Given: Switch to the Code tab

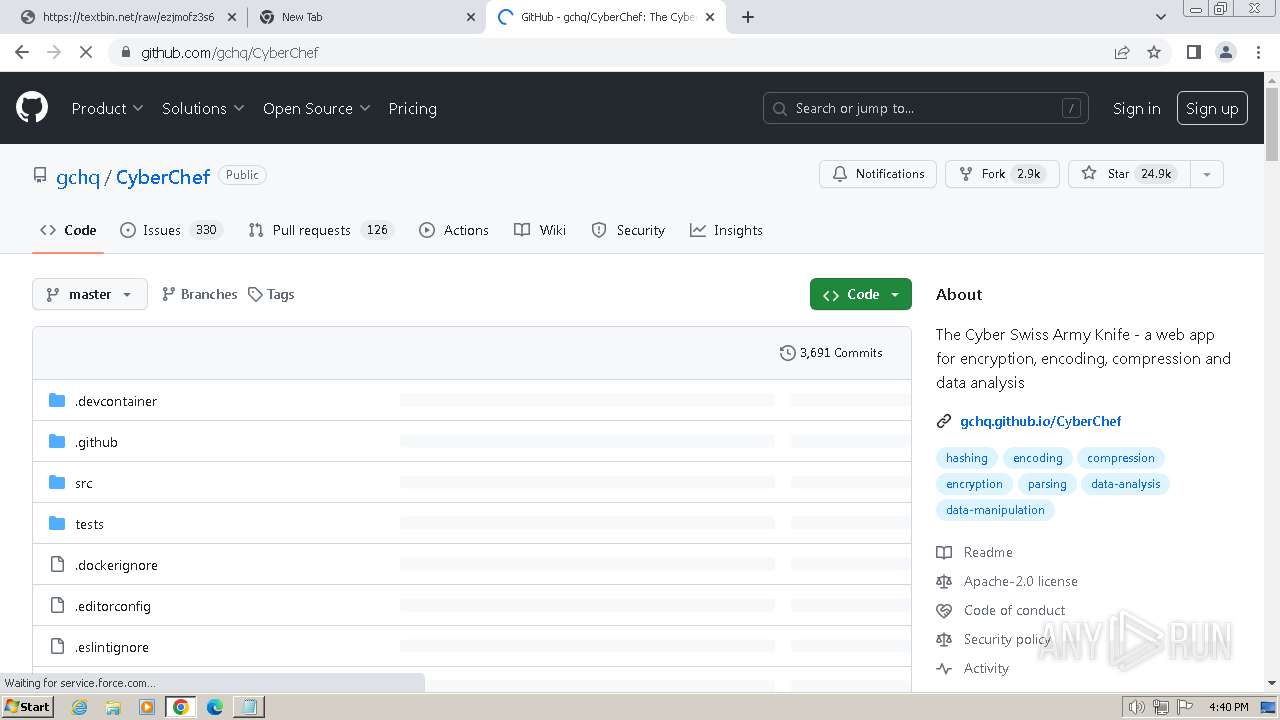Looking at the screenshot, I should (x=68, y=230).
